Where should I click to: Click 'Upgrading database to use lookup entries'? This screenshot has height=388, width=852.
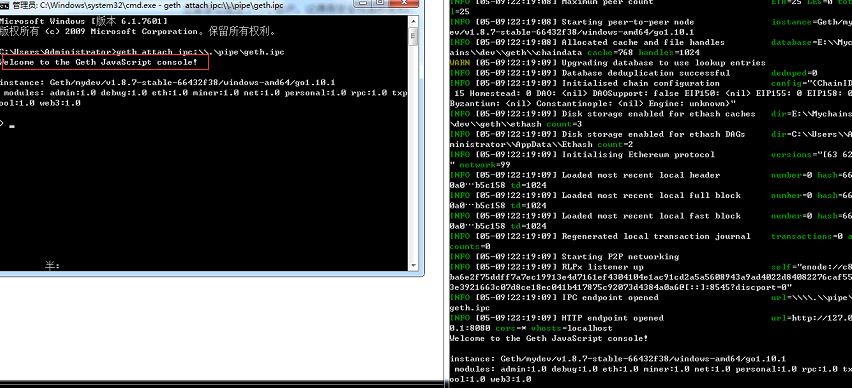point(663,63)
